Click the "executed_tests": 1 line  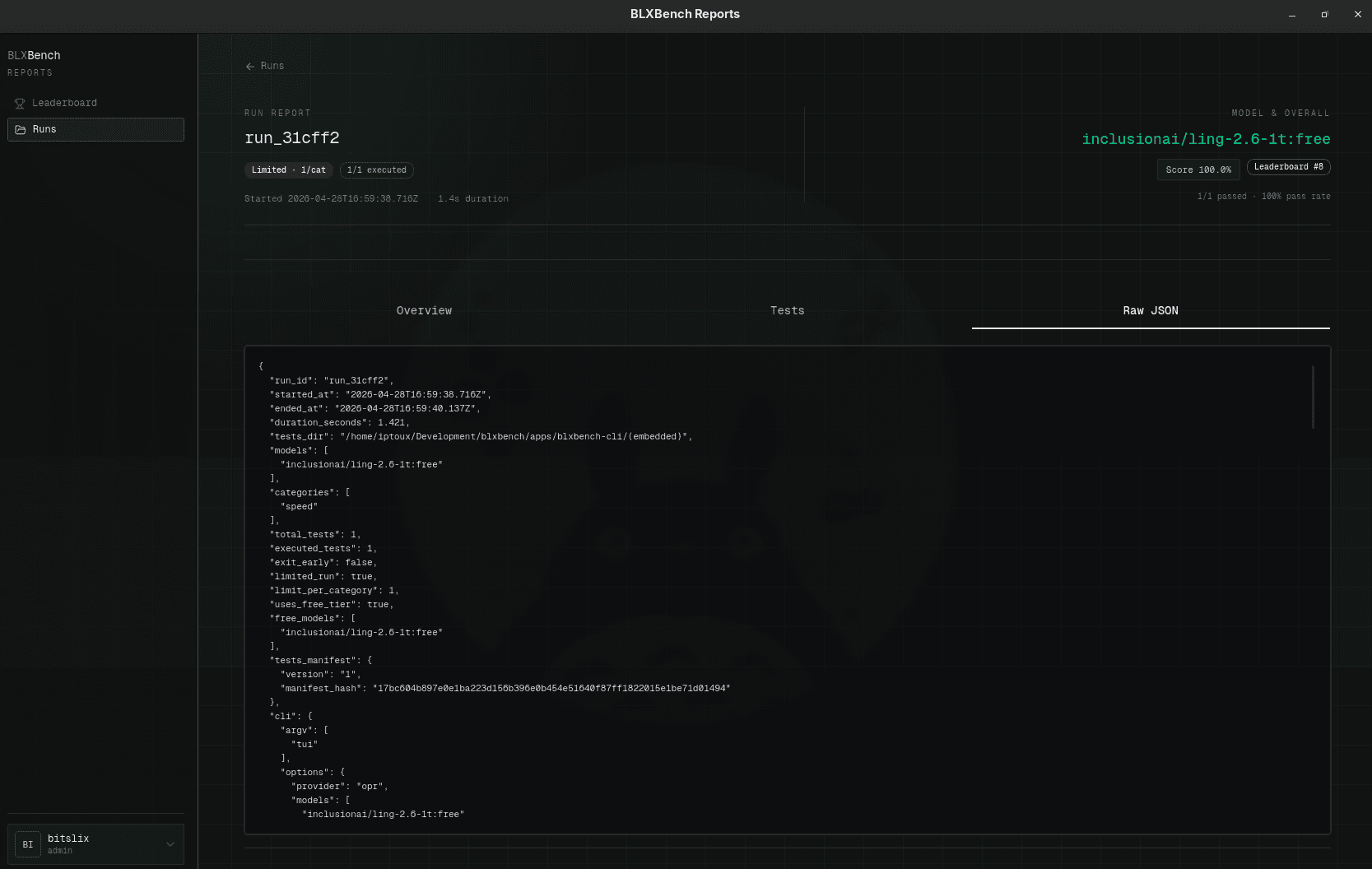323,549
